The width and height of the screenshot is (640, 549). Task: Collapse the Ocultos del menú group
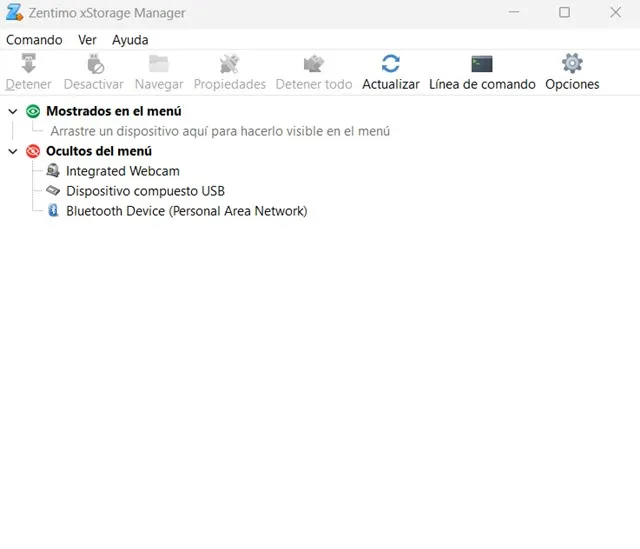click(x=13, y=151)
